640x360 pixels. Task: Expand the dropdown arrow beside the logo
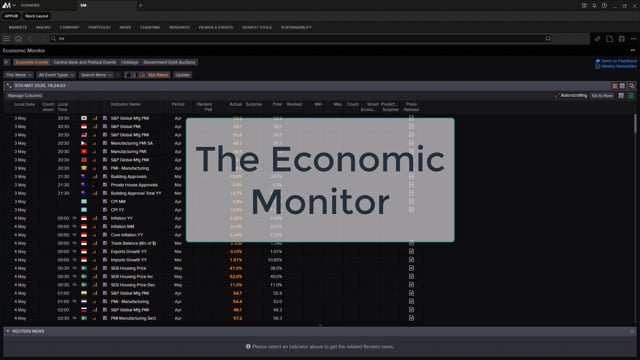point(14,5)
